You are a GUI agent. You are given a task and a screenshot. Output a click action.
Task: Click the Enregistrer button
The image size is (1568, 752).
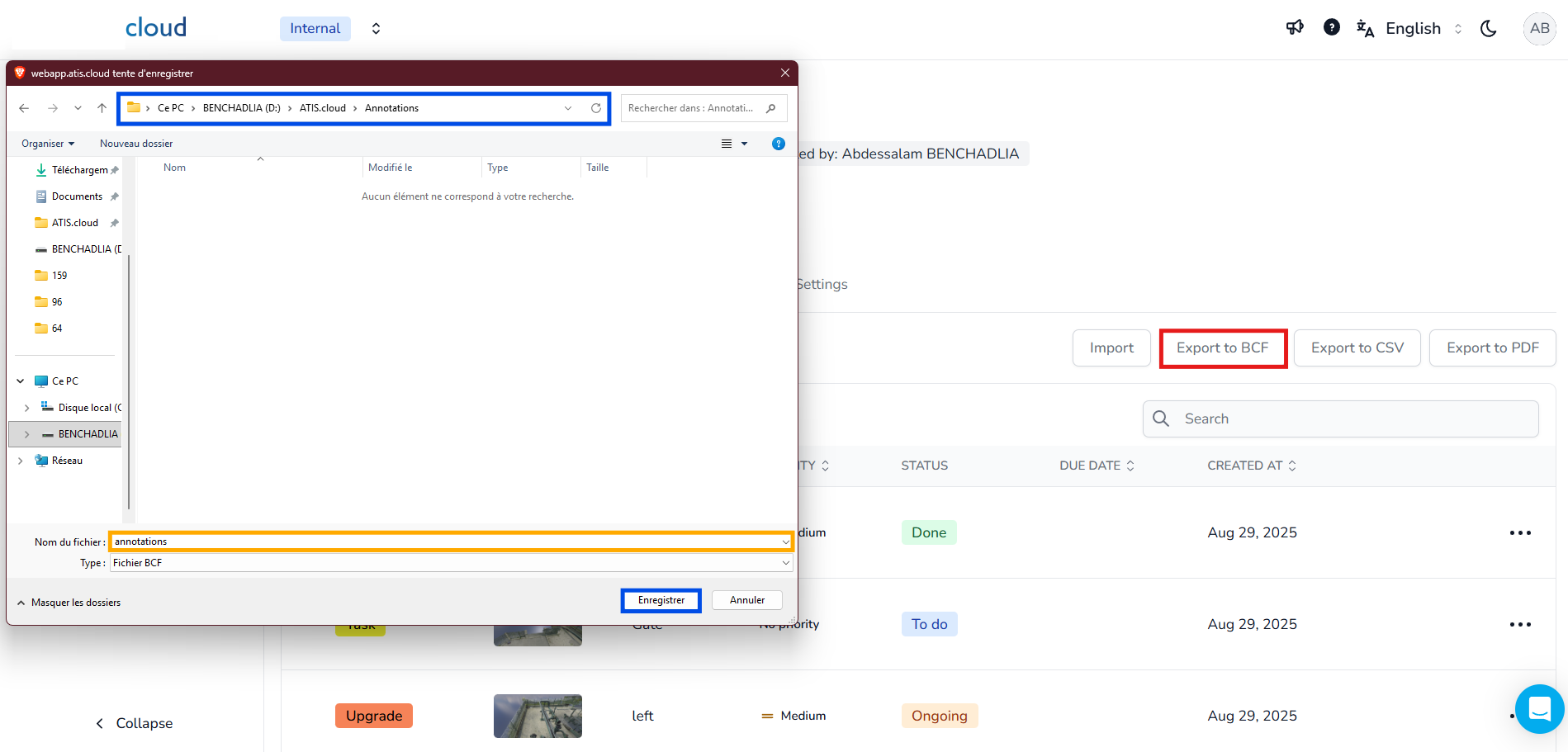pos(661,600)
